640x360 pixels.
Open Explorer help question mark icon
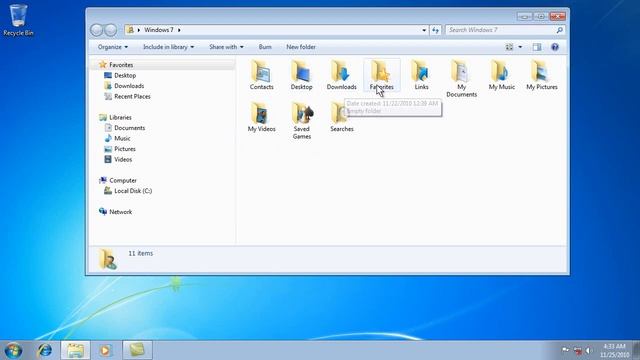tap(555, 47)
